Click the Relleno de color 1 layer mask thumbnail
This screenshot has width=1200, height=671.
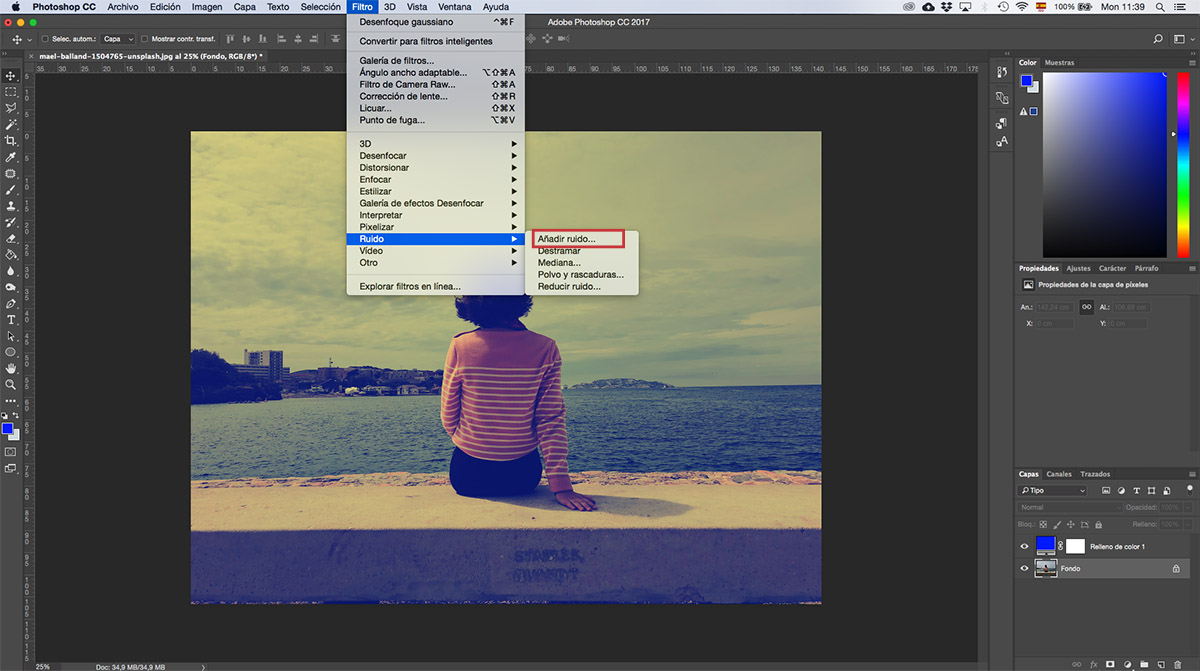[x=1075, y=546]
